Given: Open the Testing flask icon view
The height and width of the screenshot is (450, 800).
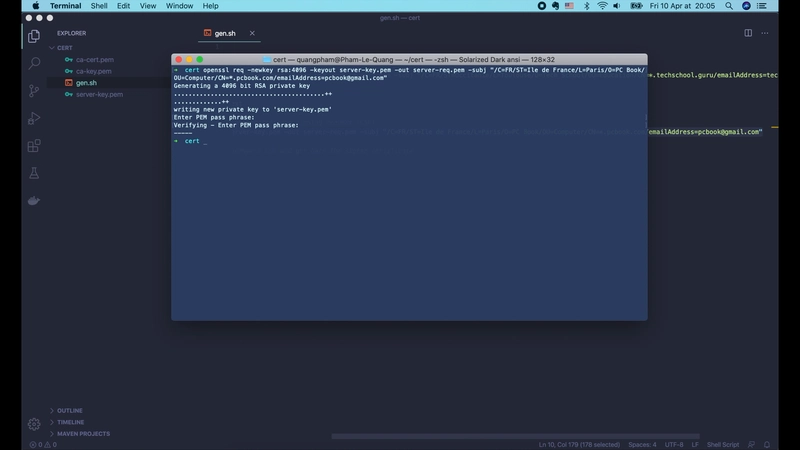Looking at the screenshot, I should (34, 172).
